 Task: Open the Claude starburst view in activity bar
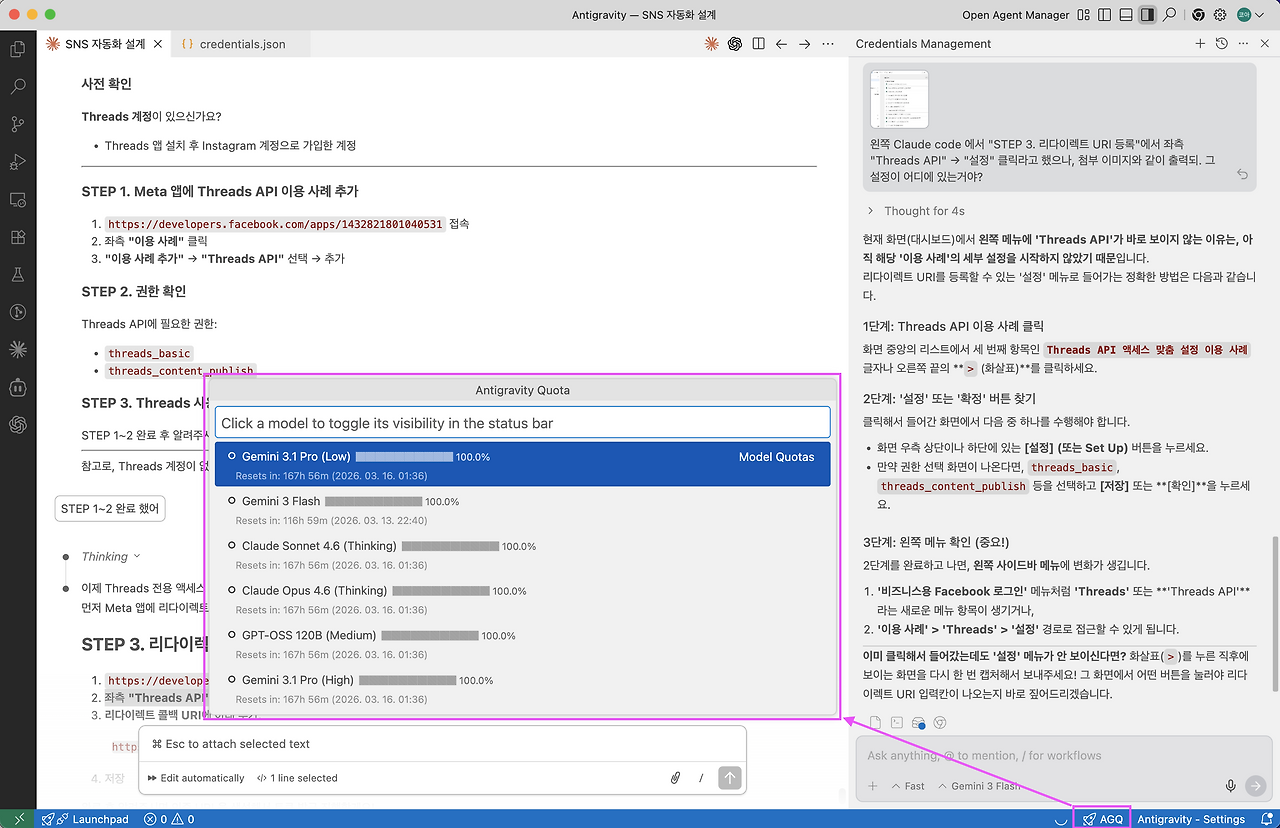pos(17,349)
